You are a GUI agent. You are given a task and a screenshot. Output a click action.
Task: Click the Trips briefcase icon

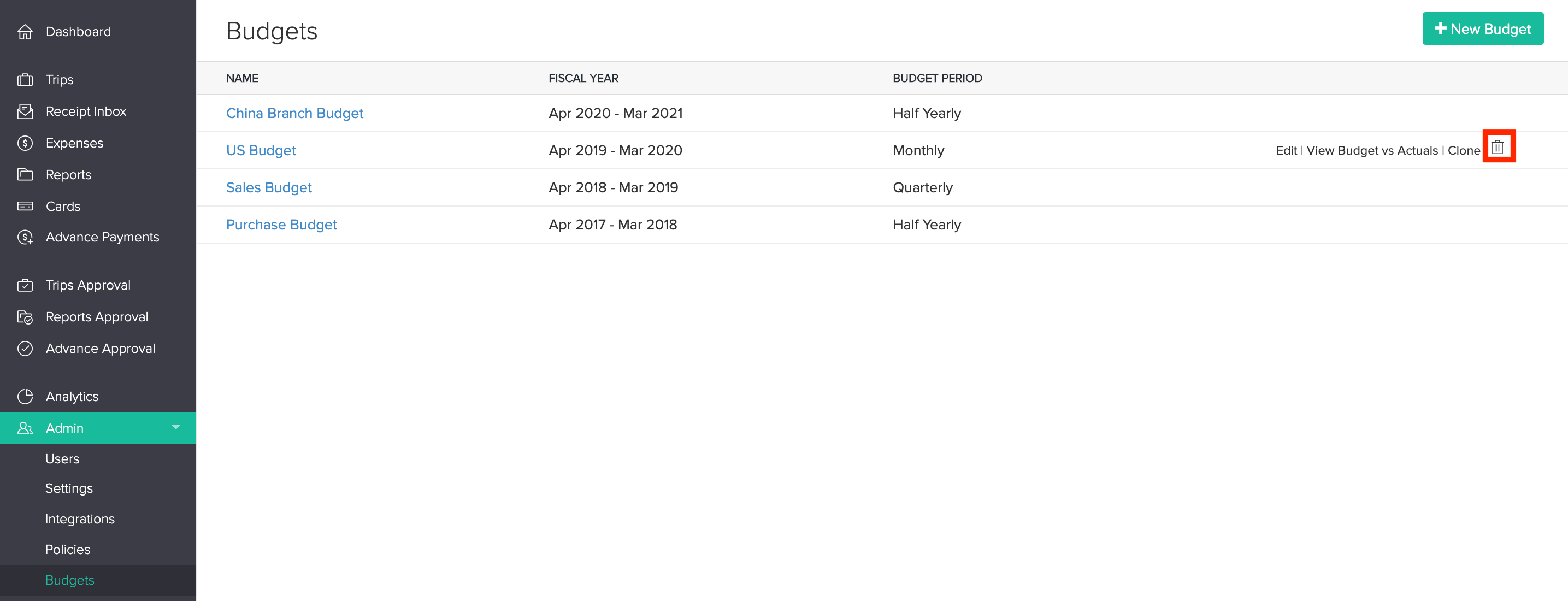click(25, 80)
